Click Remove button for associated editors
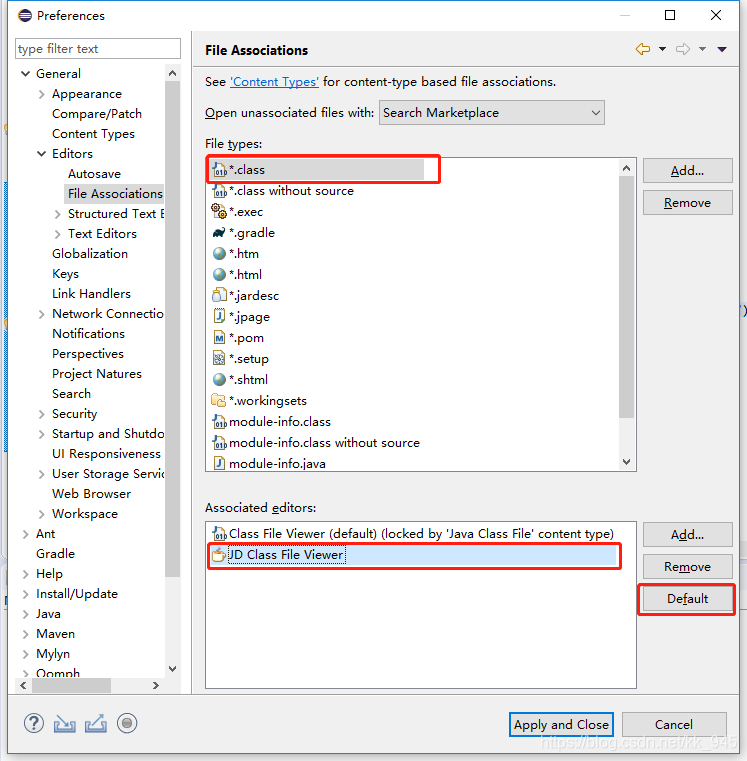The width and height of the screenshot is (747, 761). click(x=687, y=566)
